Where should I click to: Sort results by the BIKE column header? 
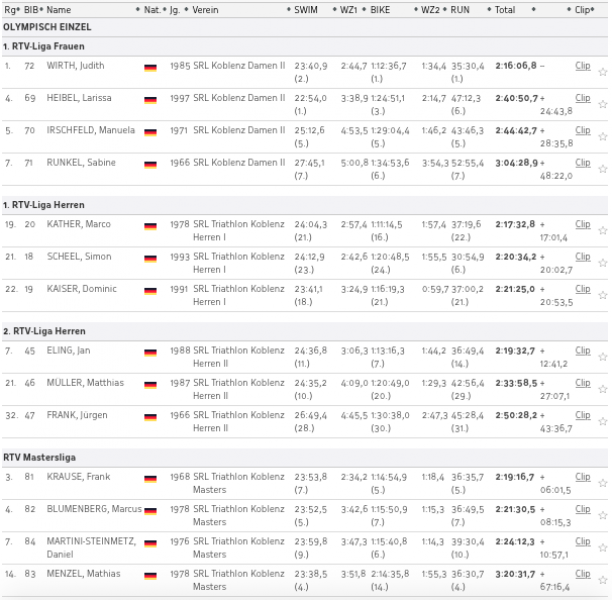click(x=380, y=9)
